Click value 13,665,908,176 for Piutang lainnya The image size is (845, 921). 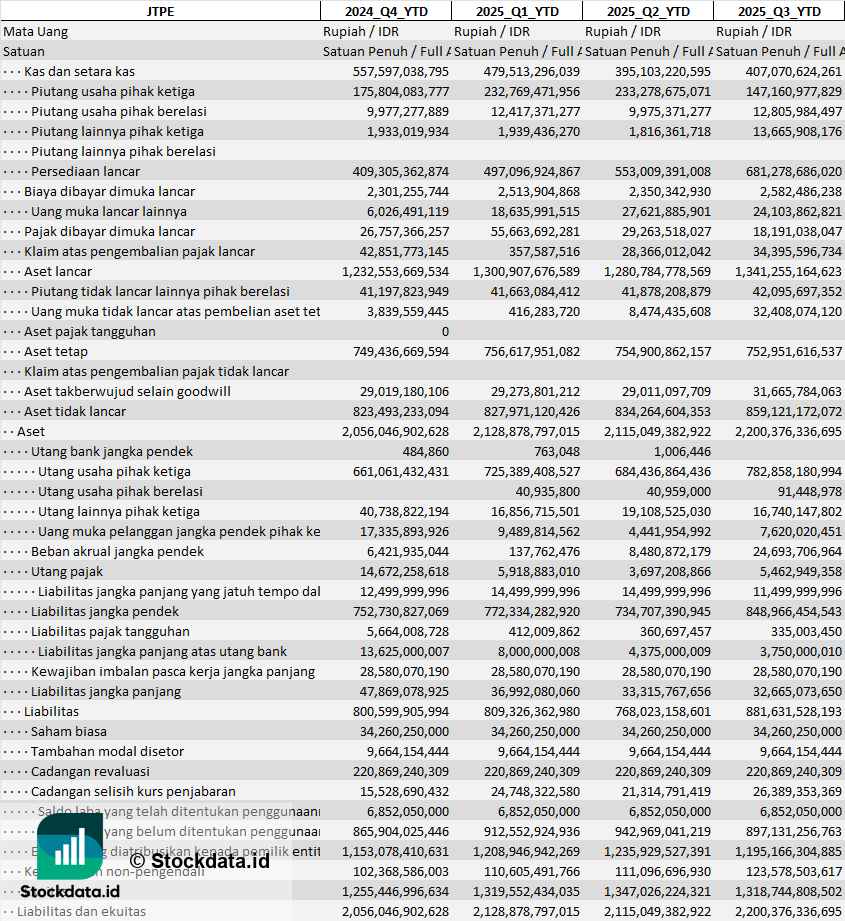coord(797,132)
